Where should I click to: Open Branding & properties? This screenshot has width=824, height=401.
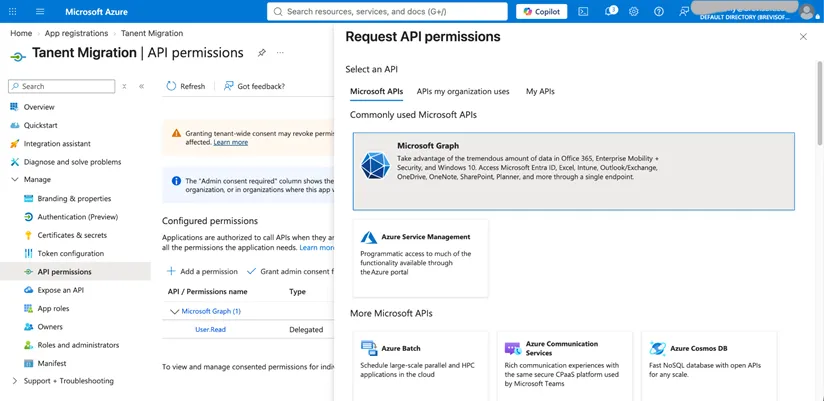[x=74, y=199]
